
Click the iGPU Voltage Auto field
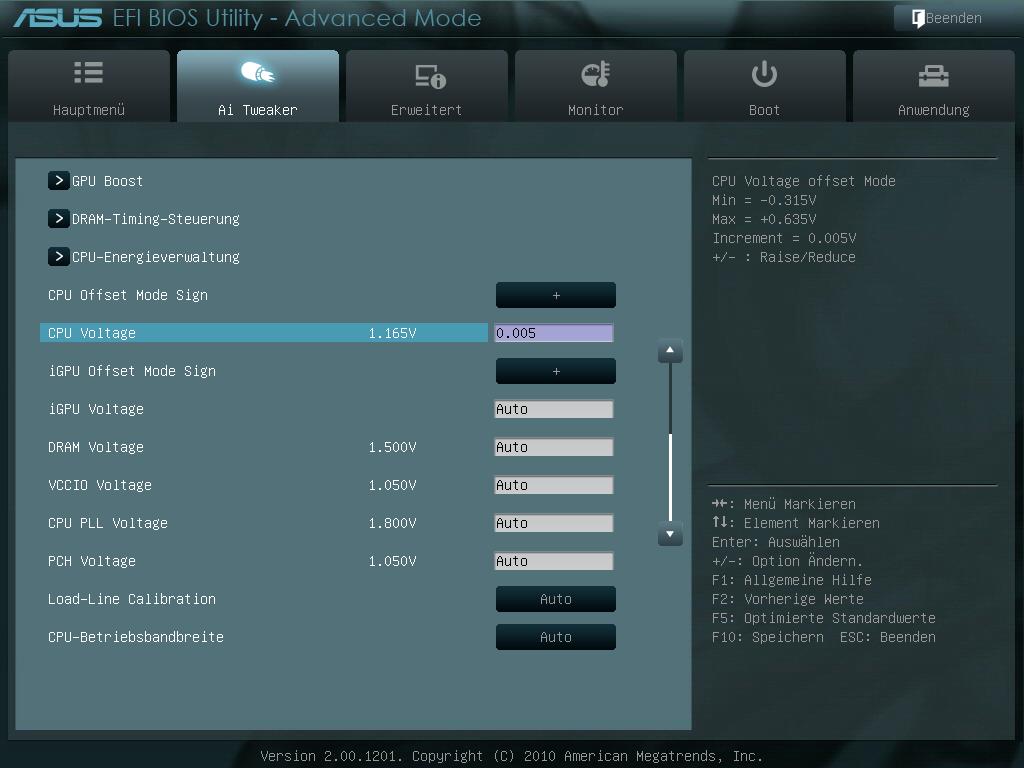554,409
